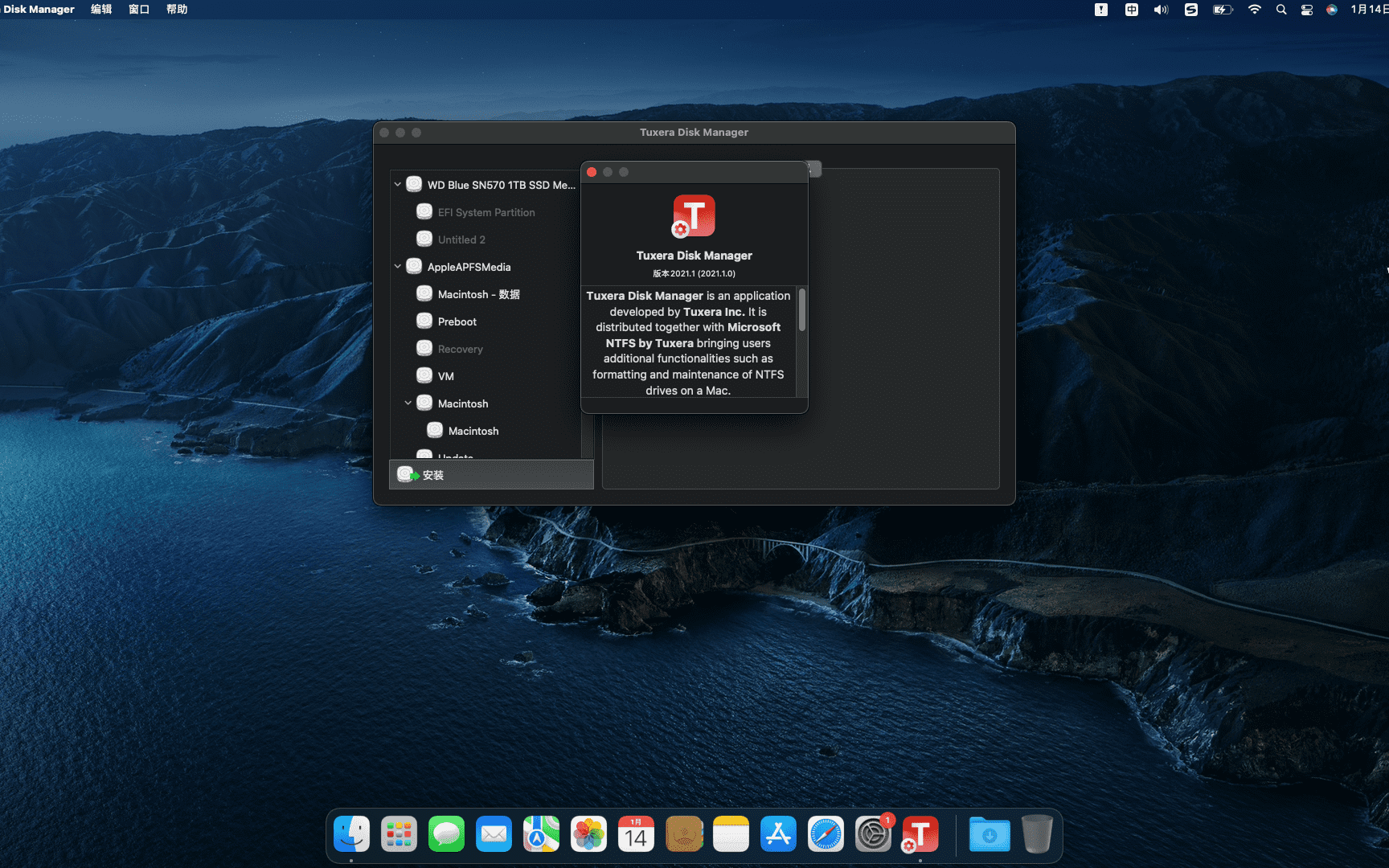The image size is (1389, 868).
Task: Open Siri from the menu bar
Action: (1332, 10)
